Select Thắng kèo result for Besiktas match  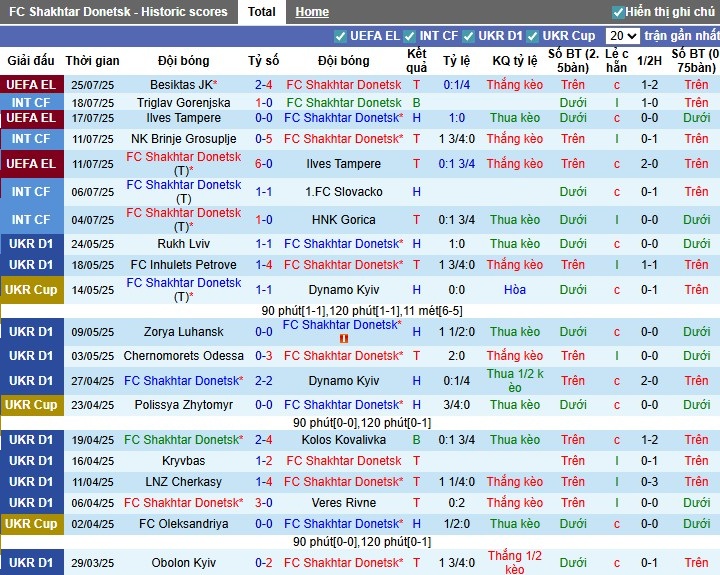click(x=515, y=85)
